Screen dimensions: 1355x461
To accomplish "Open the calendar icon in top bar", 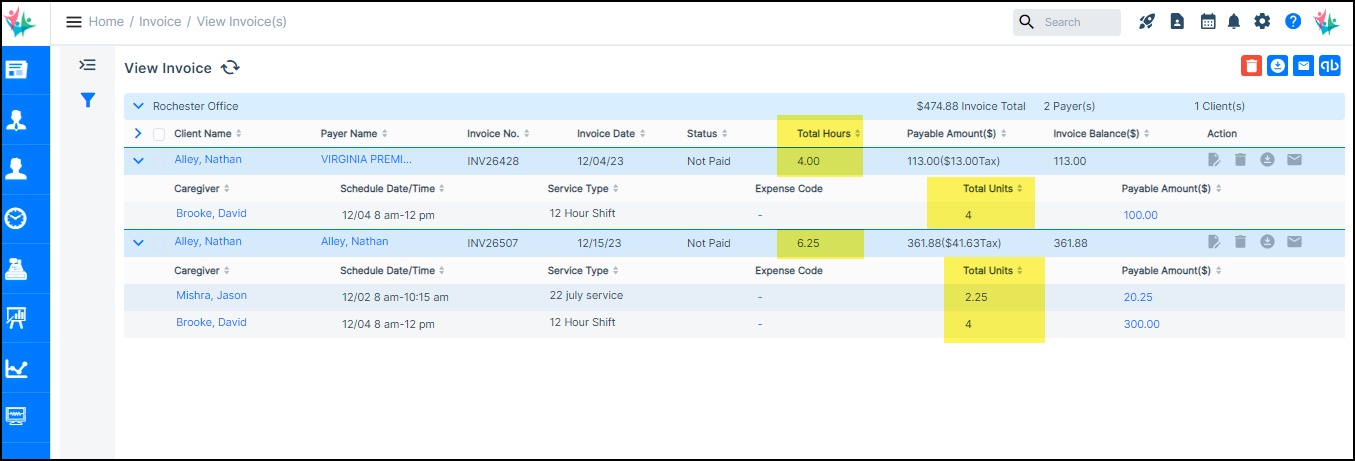I will [x=1208, y=22].
